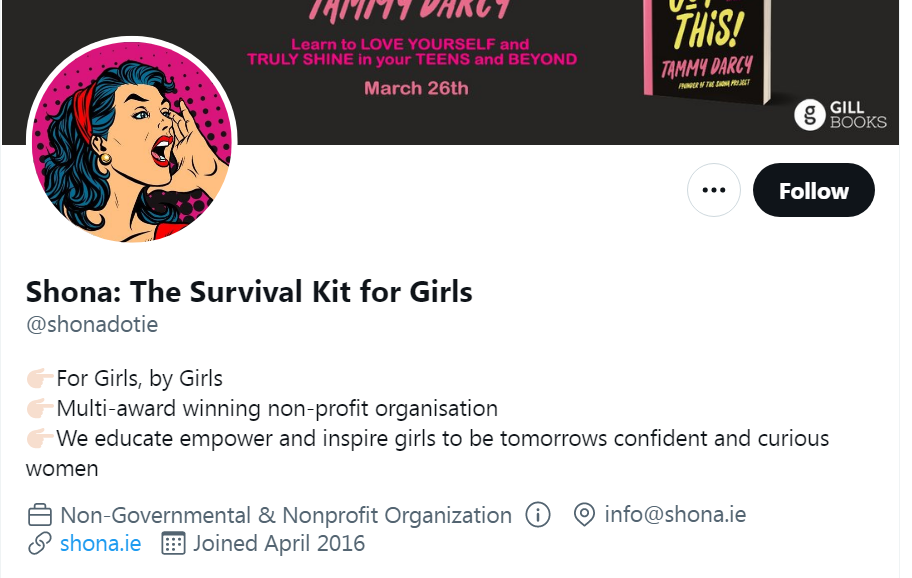The width and height of the screenshot is (912, 578).
Task: Click the calendar joined-date icon
Action: pyautogui.click(x=174, y=544)
